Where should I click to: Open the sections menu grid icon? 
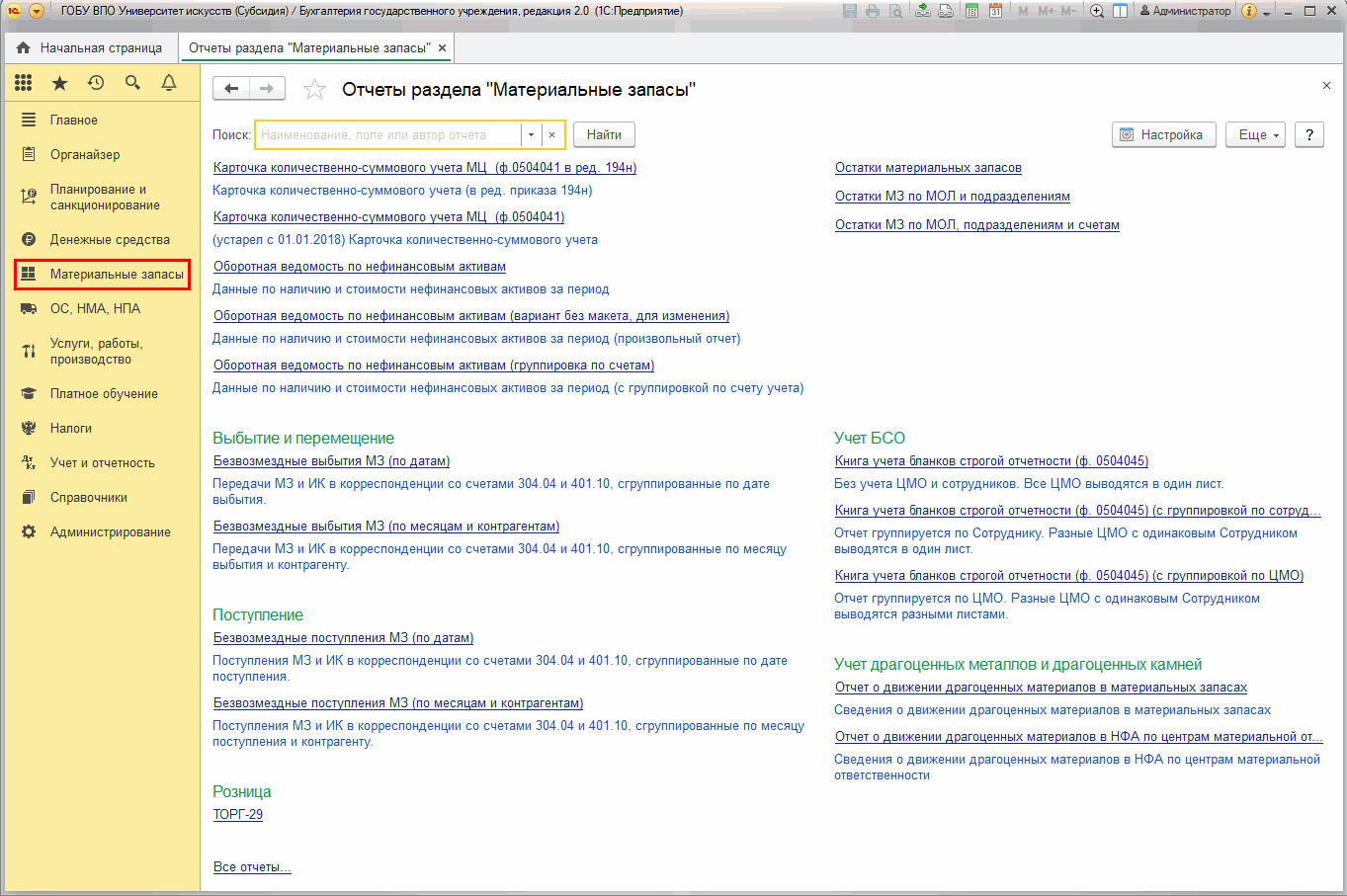pos(24,83)
